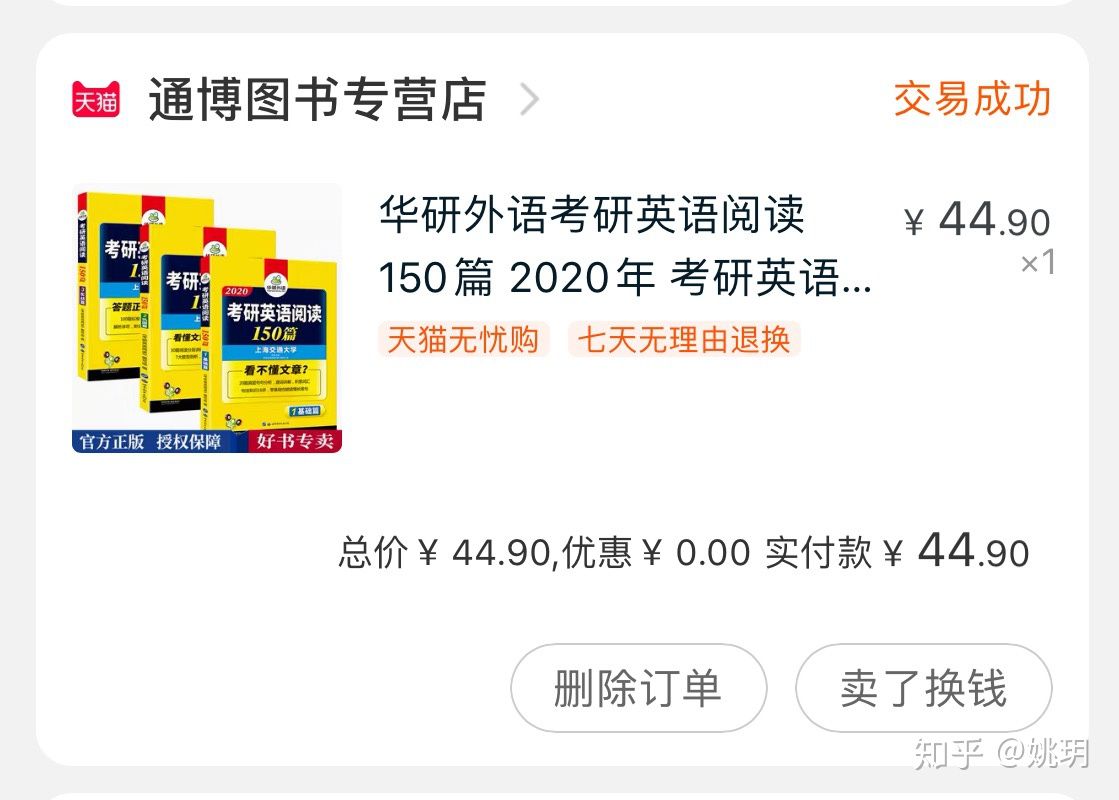Image resolution: width=1119 pixels, height=800 pixels.
Task: Tap the 天猫无忧购 service tag
Action: pos(463,339)
